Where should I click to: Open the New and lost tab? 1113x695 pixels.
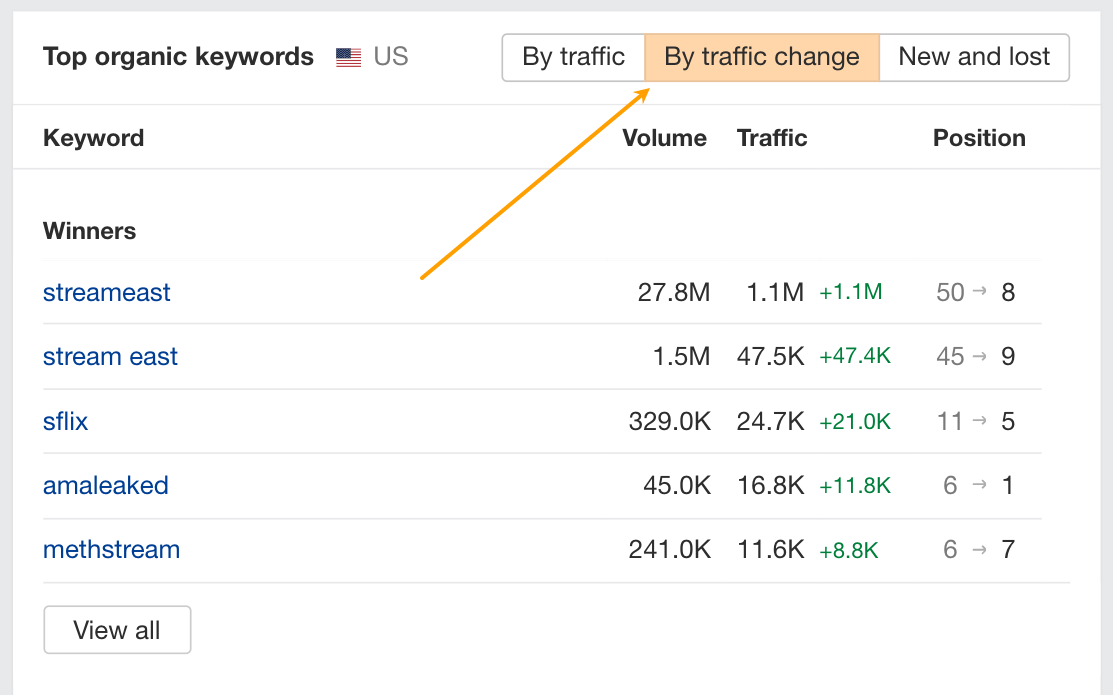(973, 57)
